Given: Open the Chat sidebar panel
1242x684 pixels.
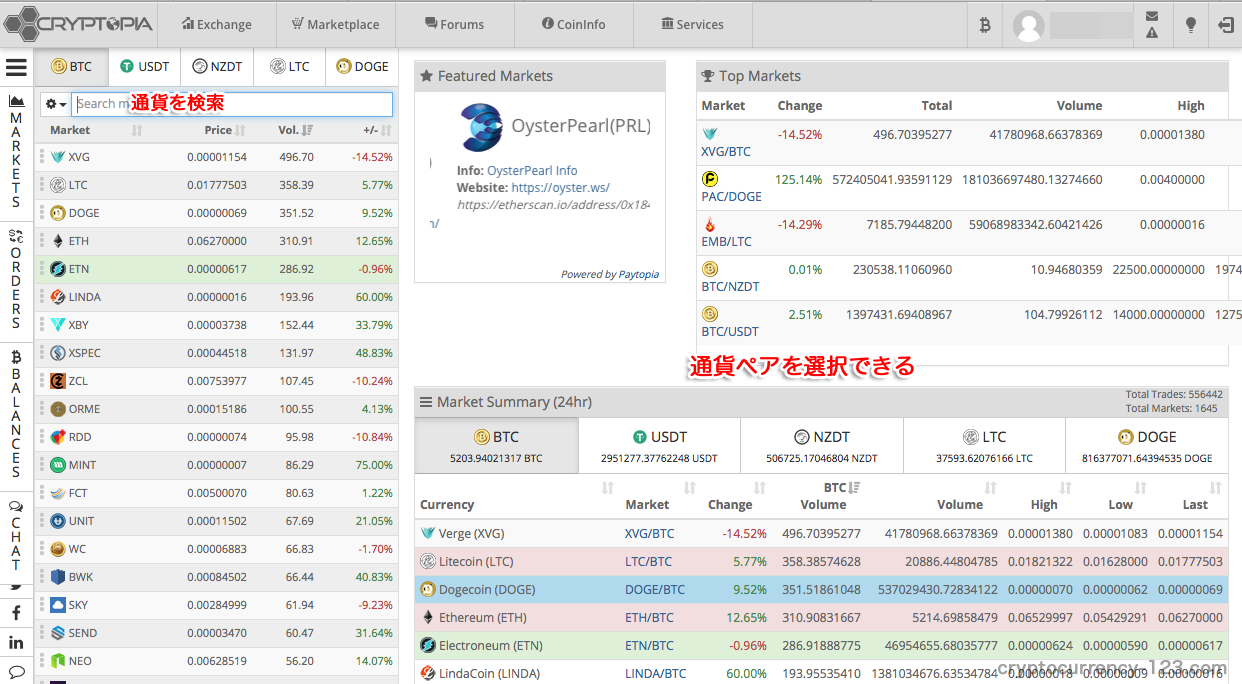Looking at the screenshot, I should point(16,536).
